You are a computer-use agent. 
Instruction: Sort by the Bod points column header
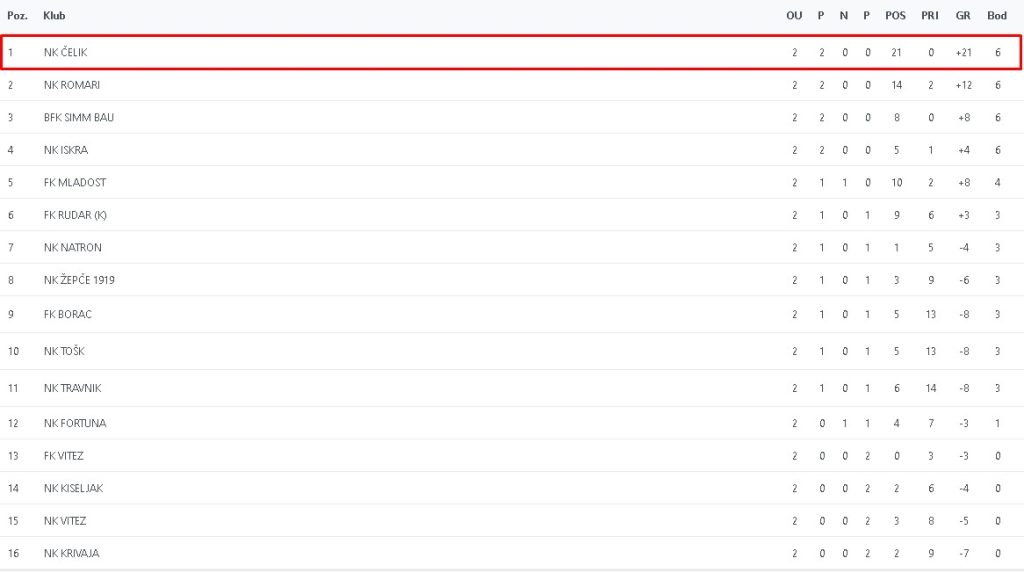(997, 16)
